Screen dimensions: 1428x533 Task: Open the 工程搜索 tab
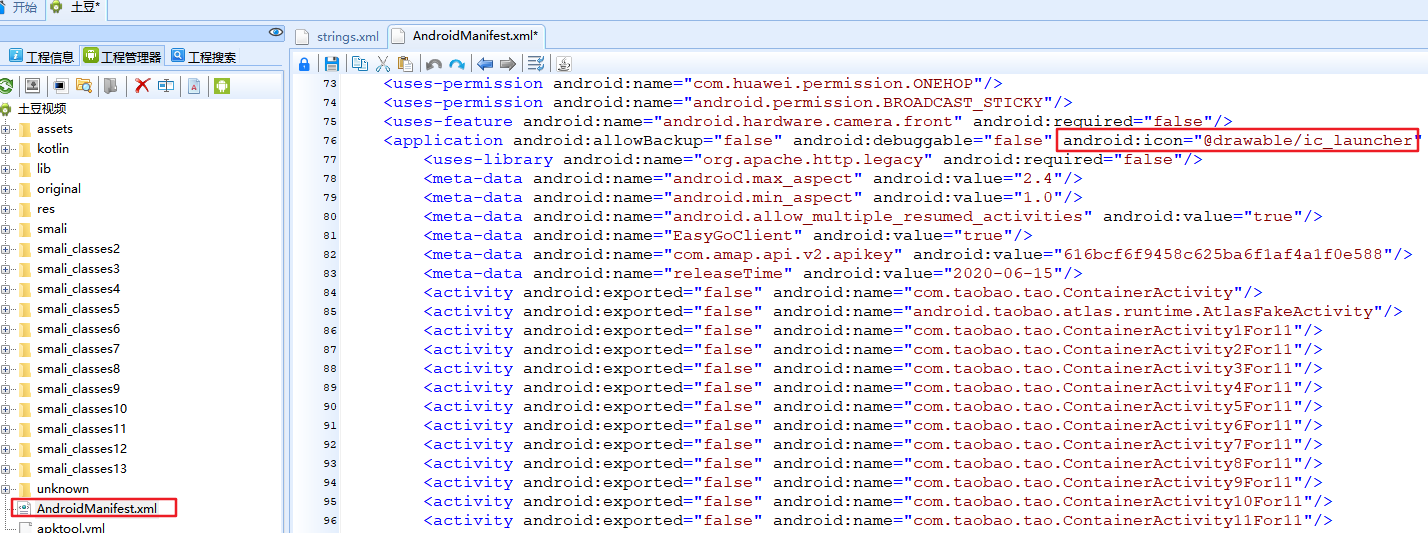[x=204, y=57]
